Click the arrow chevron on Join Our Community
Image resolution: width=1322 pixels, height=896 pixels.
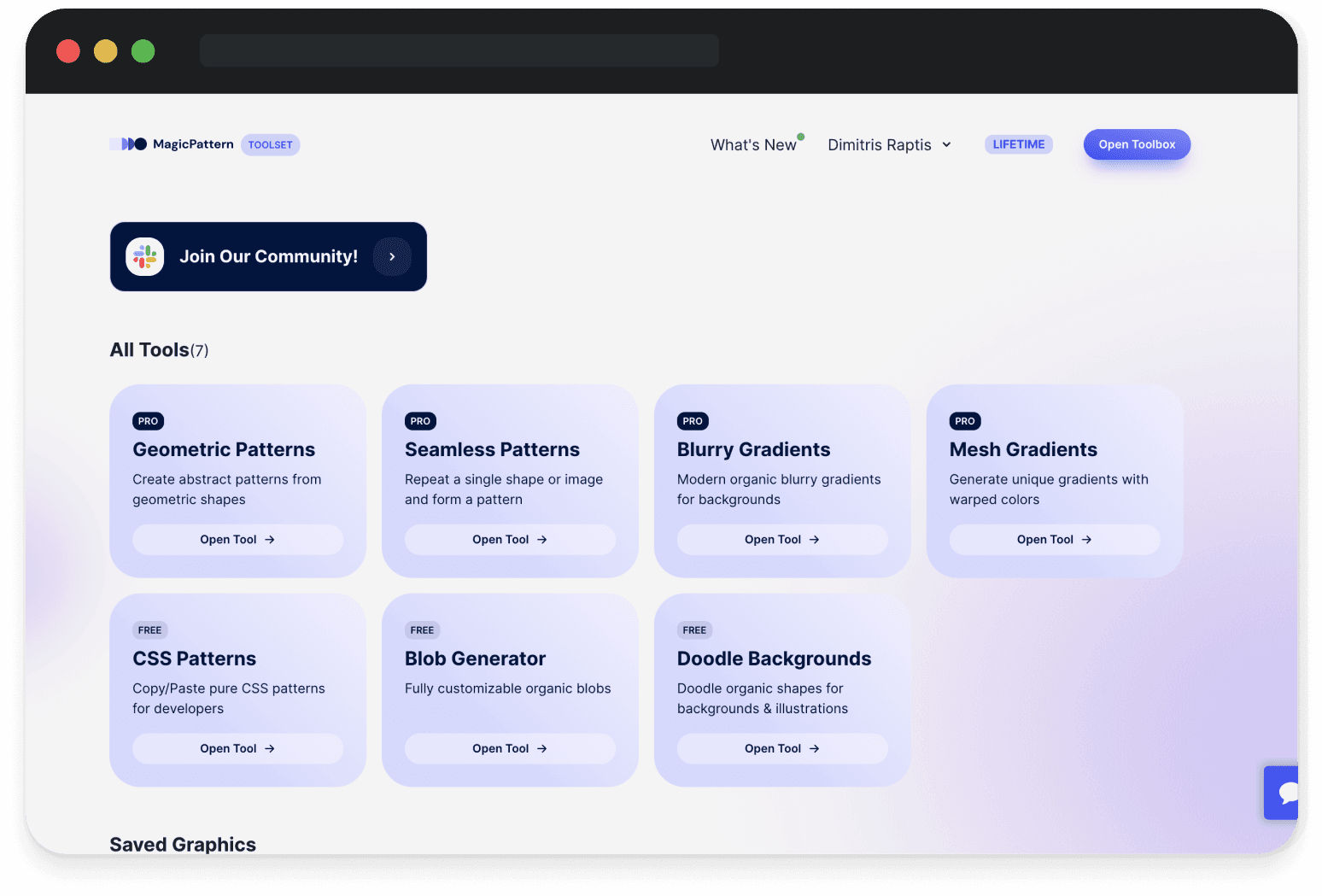pyautogui.click(x=392, y=256)
